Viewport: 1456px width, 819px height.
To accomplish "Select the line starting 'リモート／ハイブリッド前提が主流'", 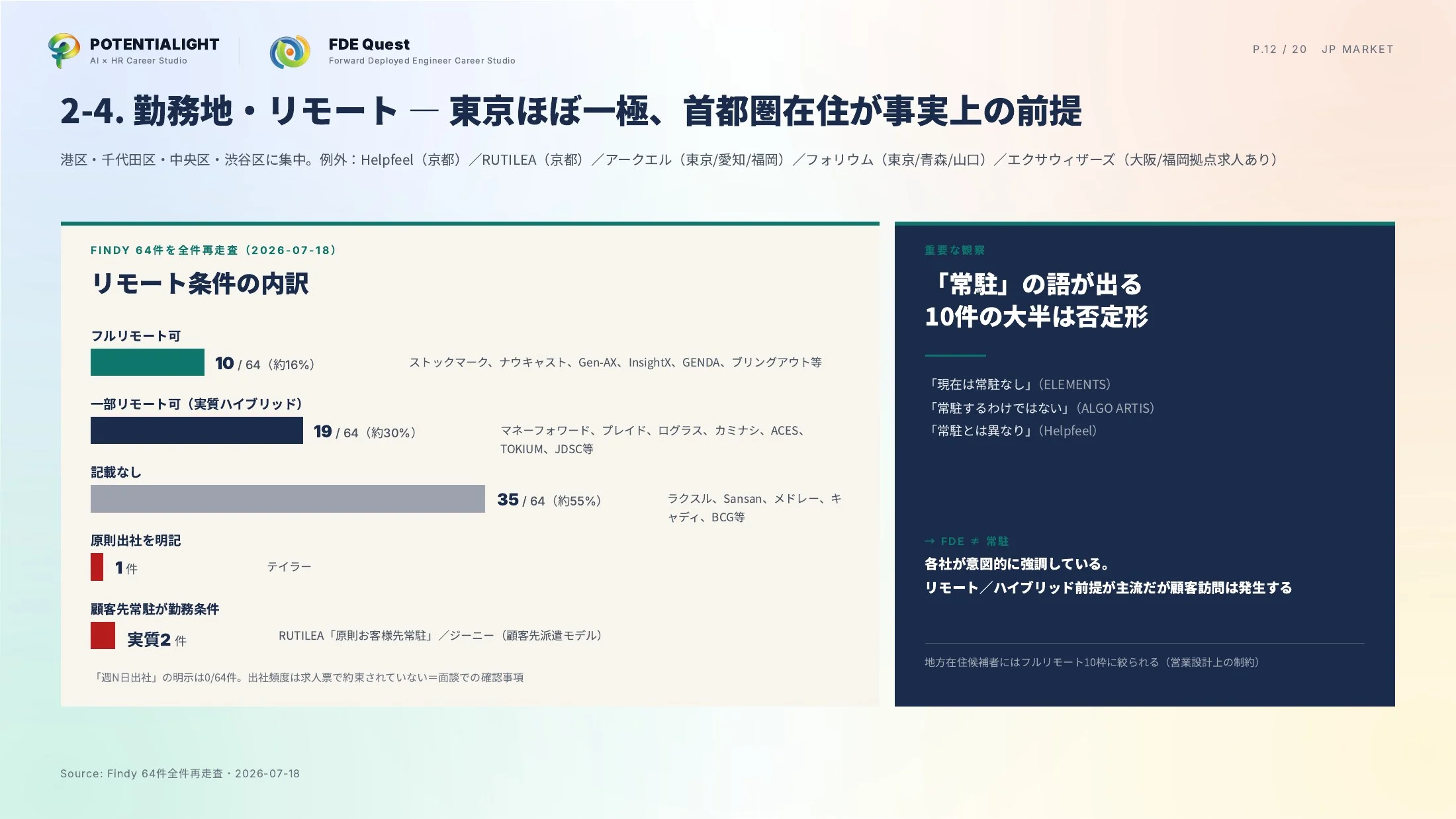I will pos(1109,587).
